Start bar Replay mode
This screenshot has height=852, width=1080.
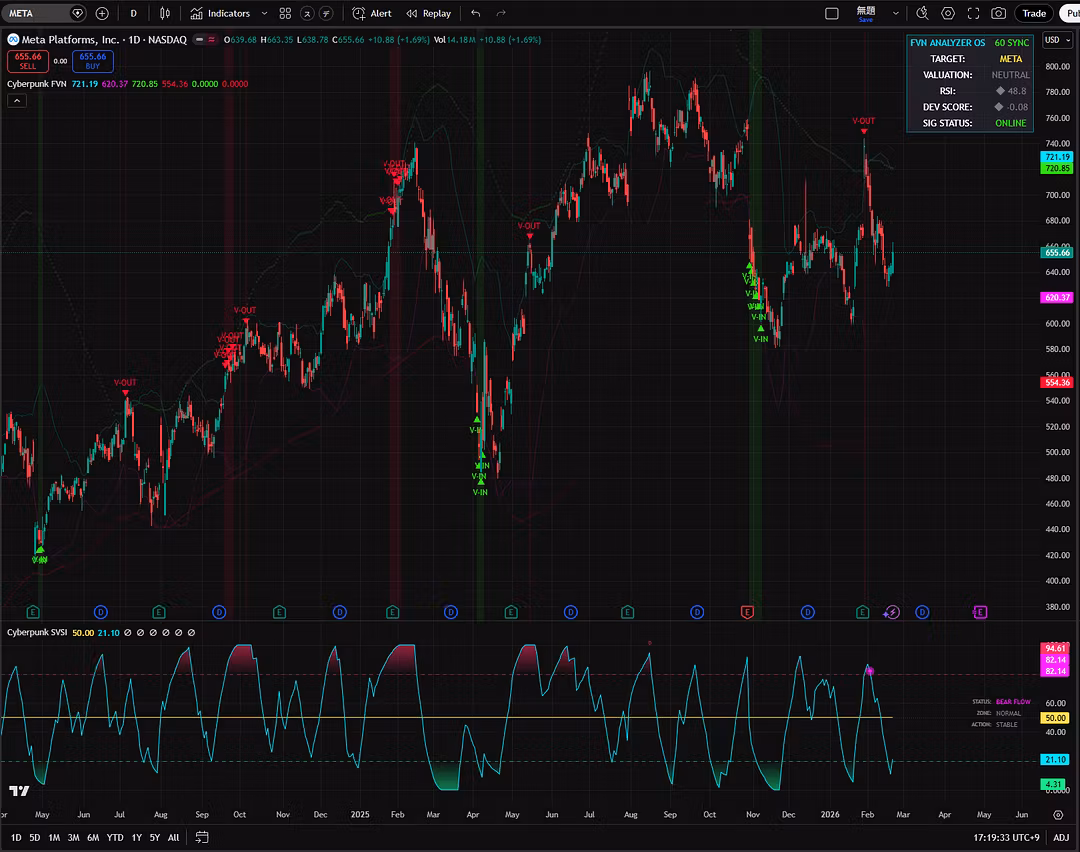click(428, 13)
